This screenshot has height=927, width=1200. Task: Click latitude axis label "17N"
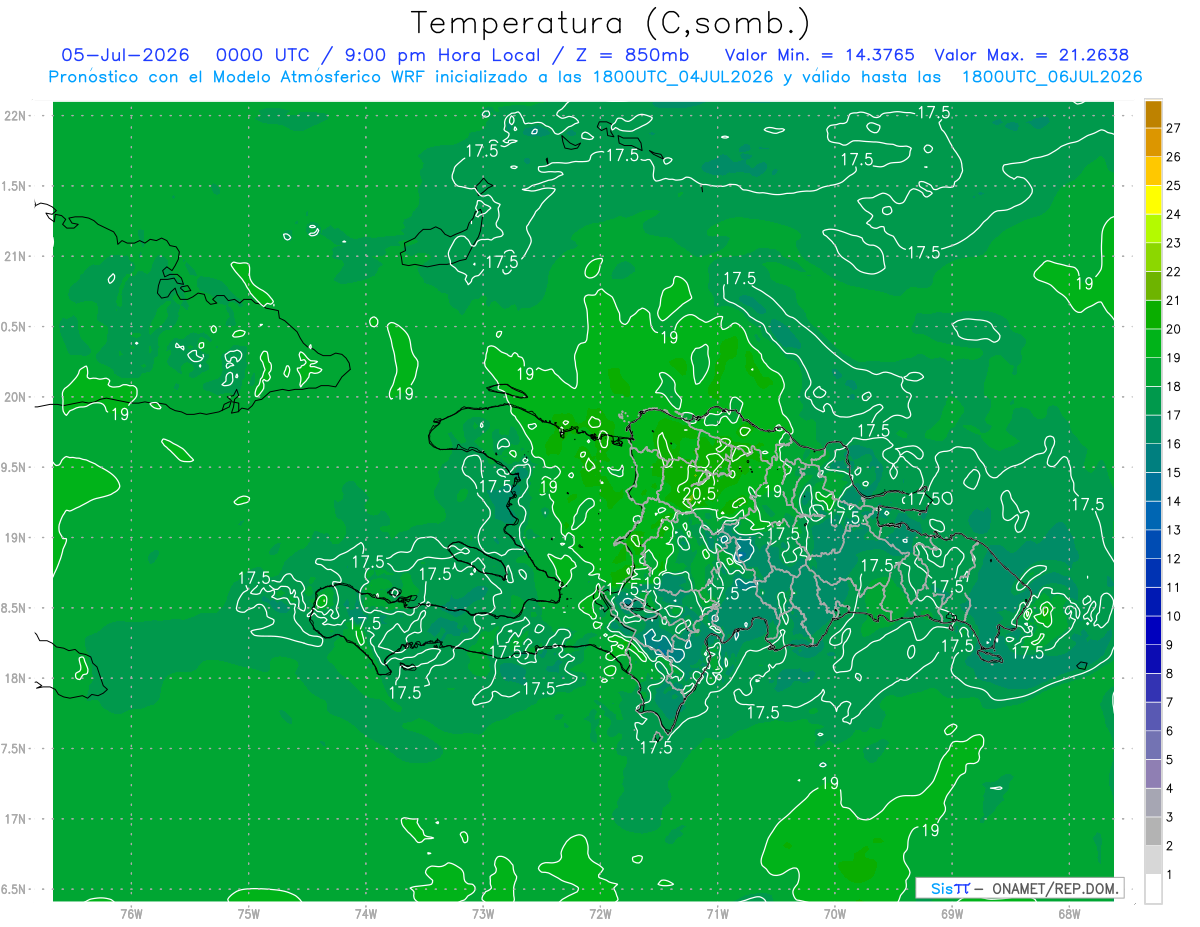[x=15, y=819]
